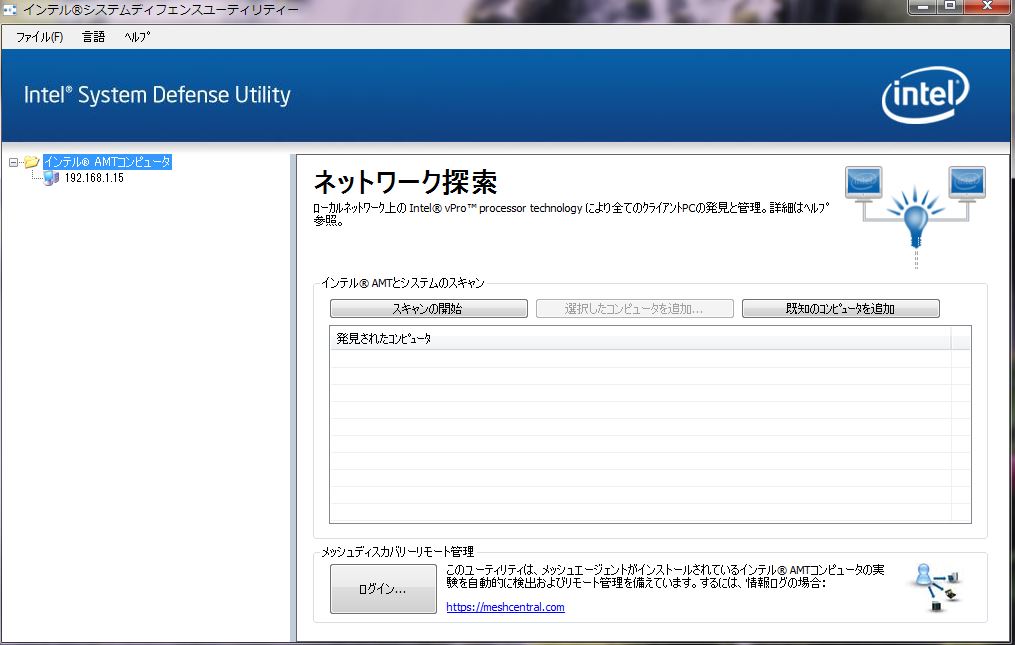
Task: Click the Intel logo in banner
Action: [925, 95]
